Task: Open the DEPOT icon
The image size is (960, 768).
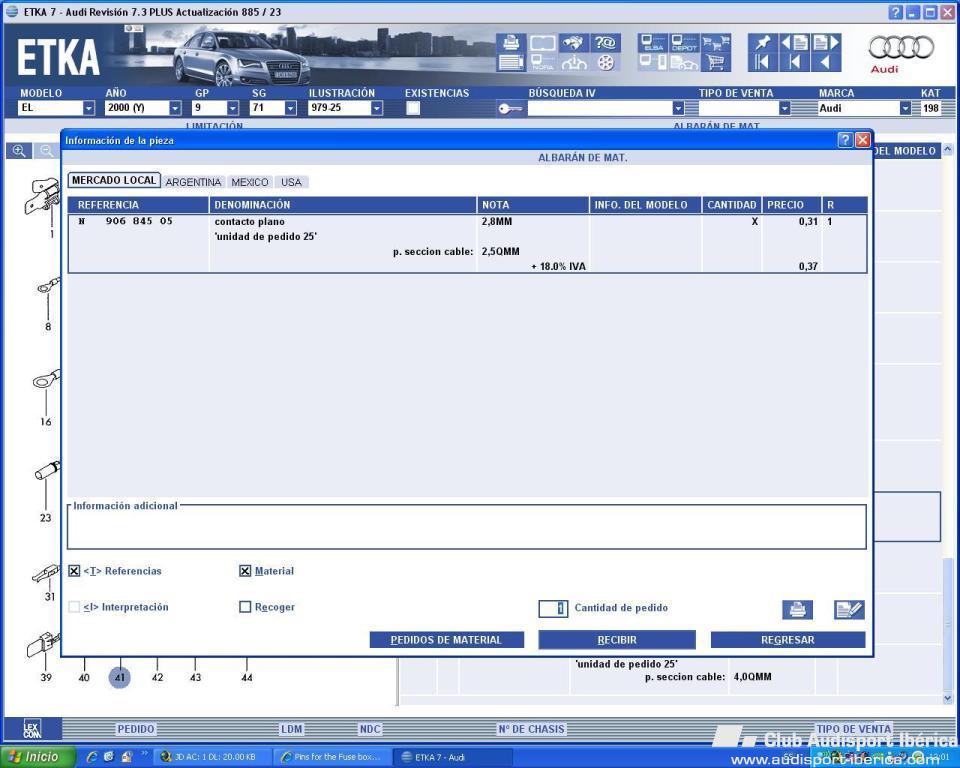Action: point(684,42)
